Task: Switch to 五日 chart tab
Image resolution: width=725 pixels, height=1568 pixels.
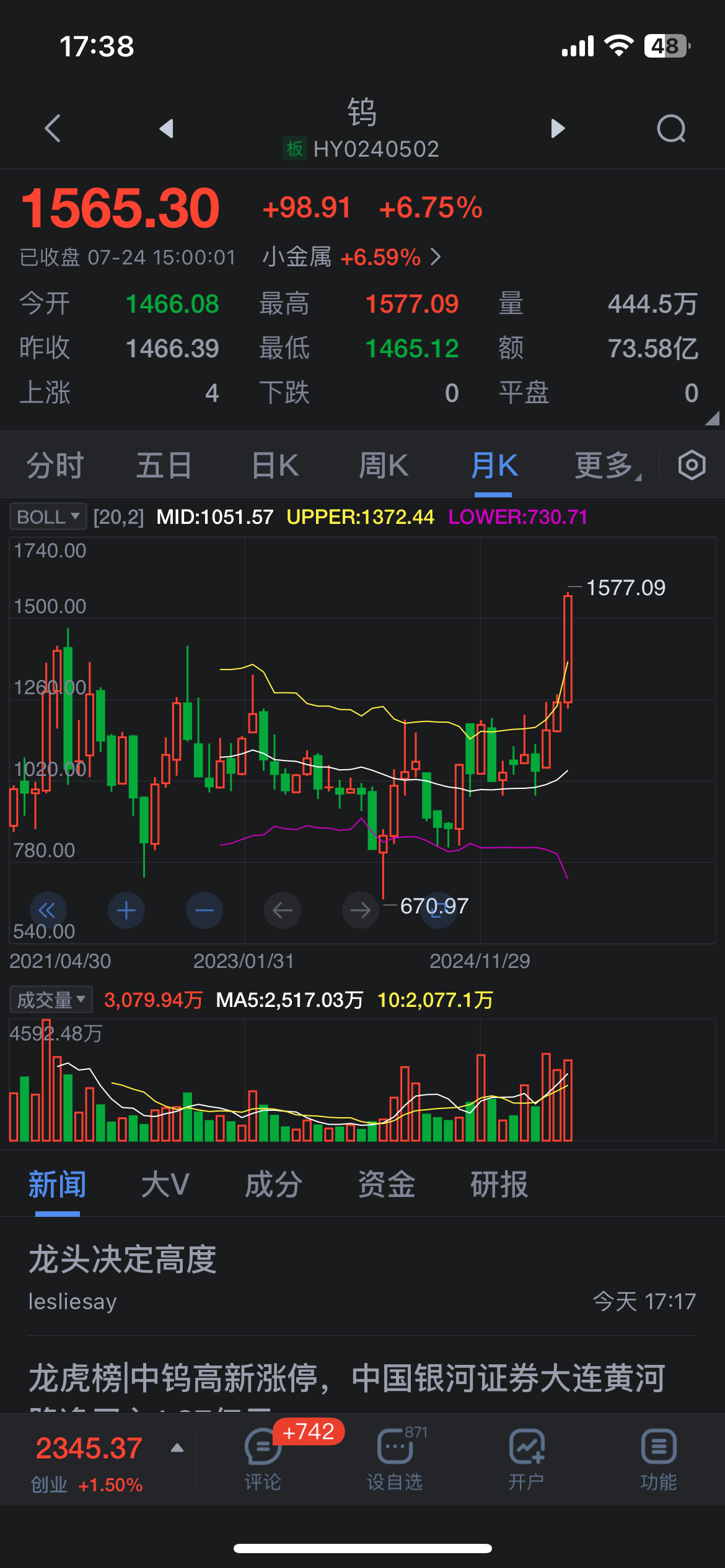Action: tap(164, 465)
